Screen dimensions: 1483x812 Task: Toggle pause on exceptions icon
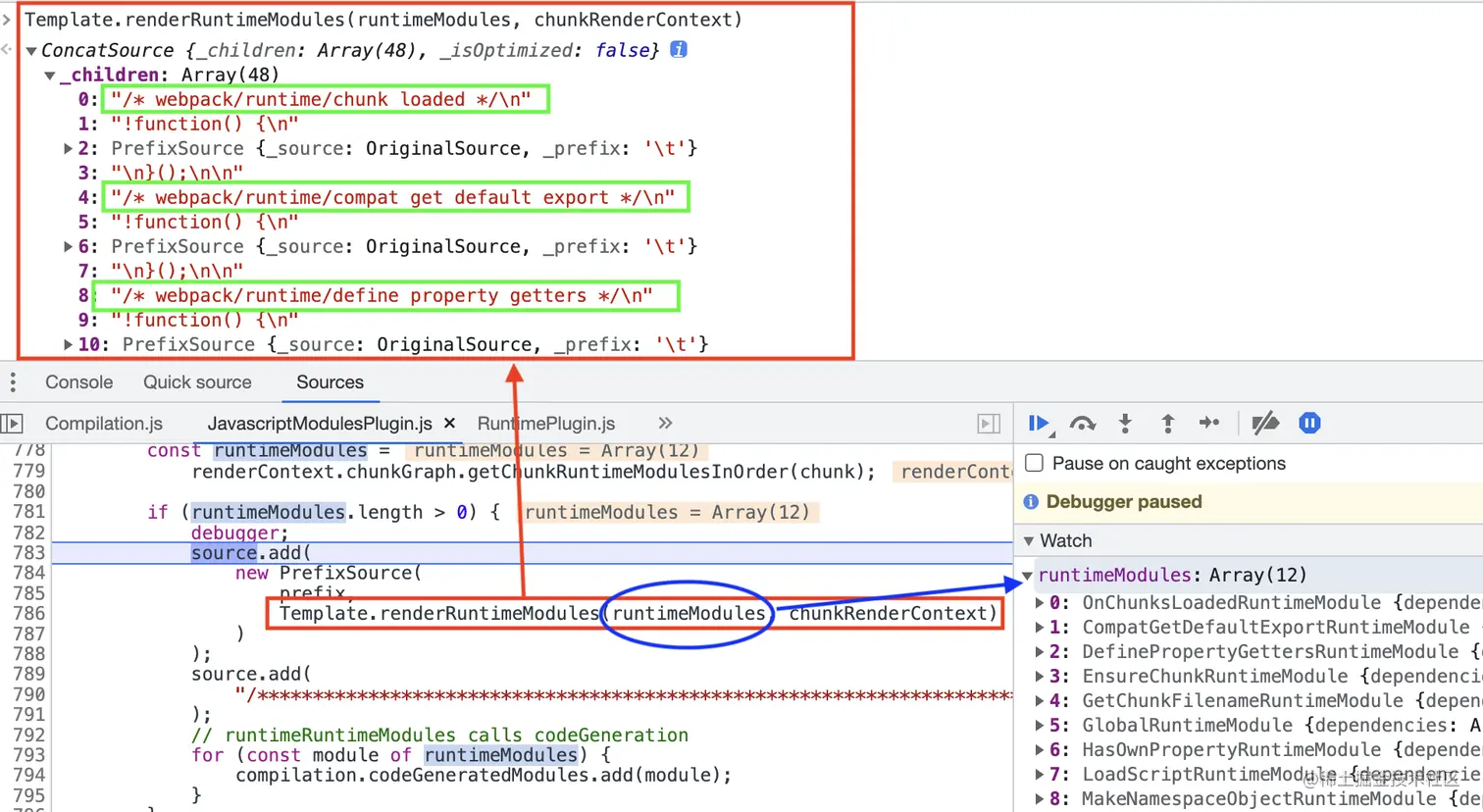(x=1309, y=423)
